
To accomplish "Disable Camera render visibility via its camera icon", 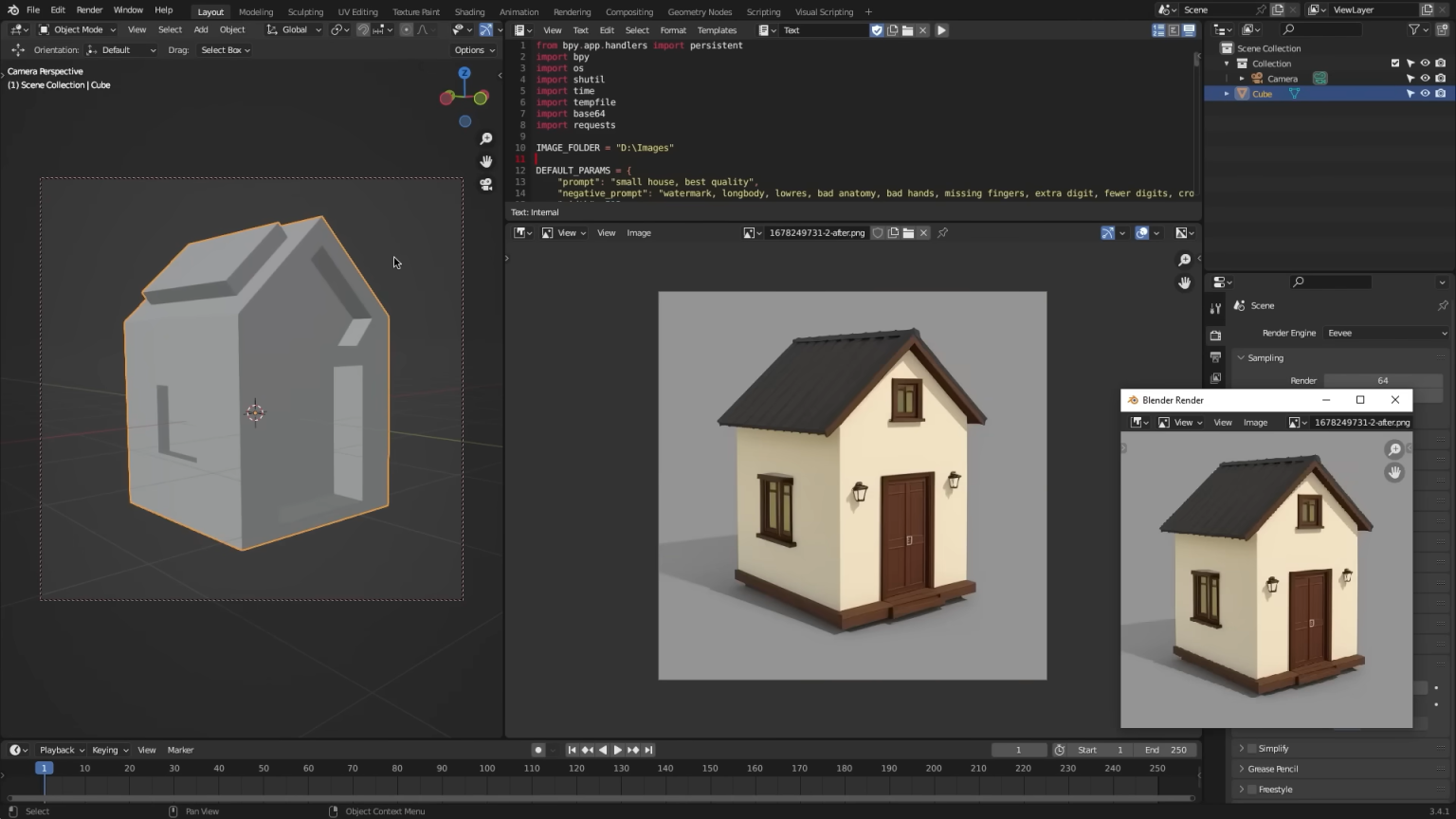I will (x=1441, y=79).
